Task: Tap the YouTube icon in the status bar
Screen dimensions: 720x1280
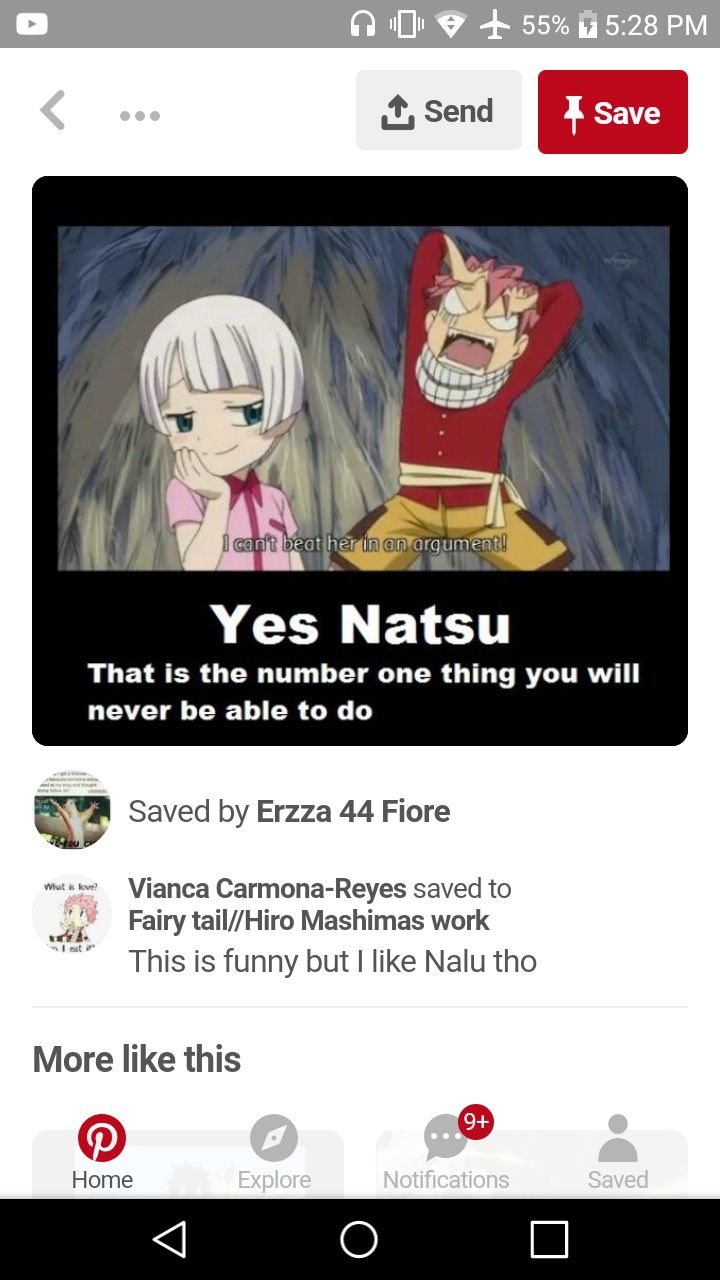Action: 31,24
